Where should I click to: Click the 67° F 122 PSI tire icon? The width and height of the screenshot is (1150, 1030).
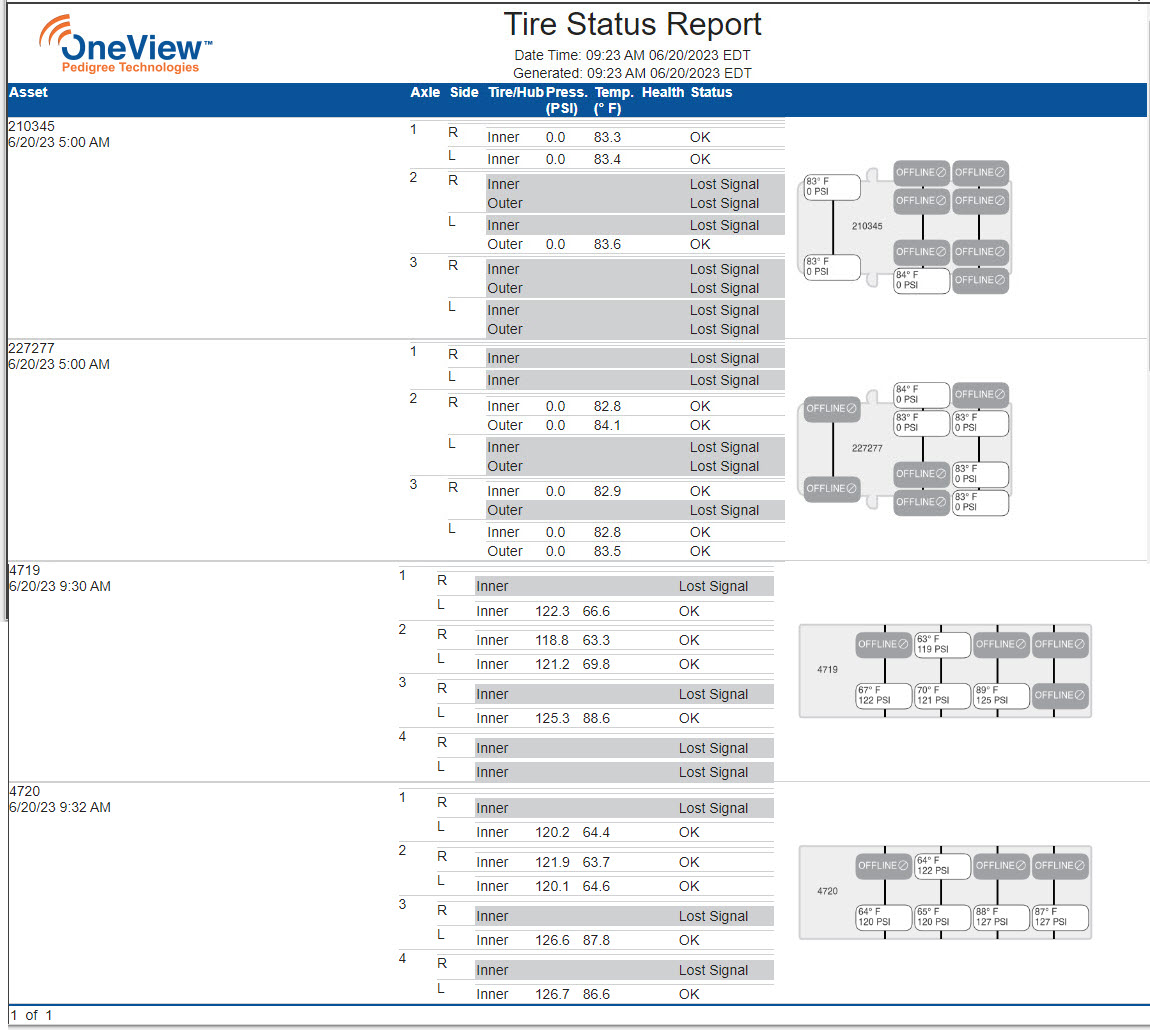[884, 696]
